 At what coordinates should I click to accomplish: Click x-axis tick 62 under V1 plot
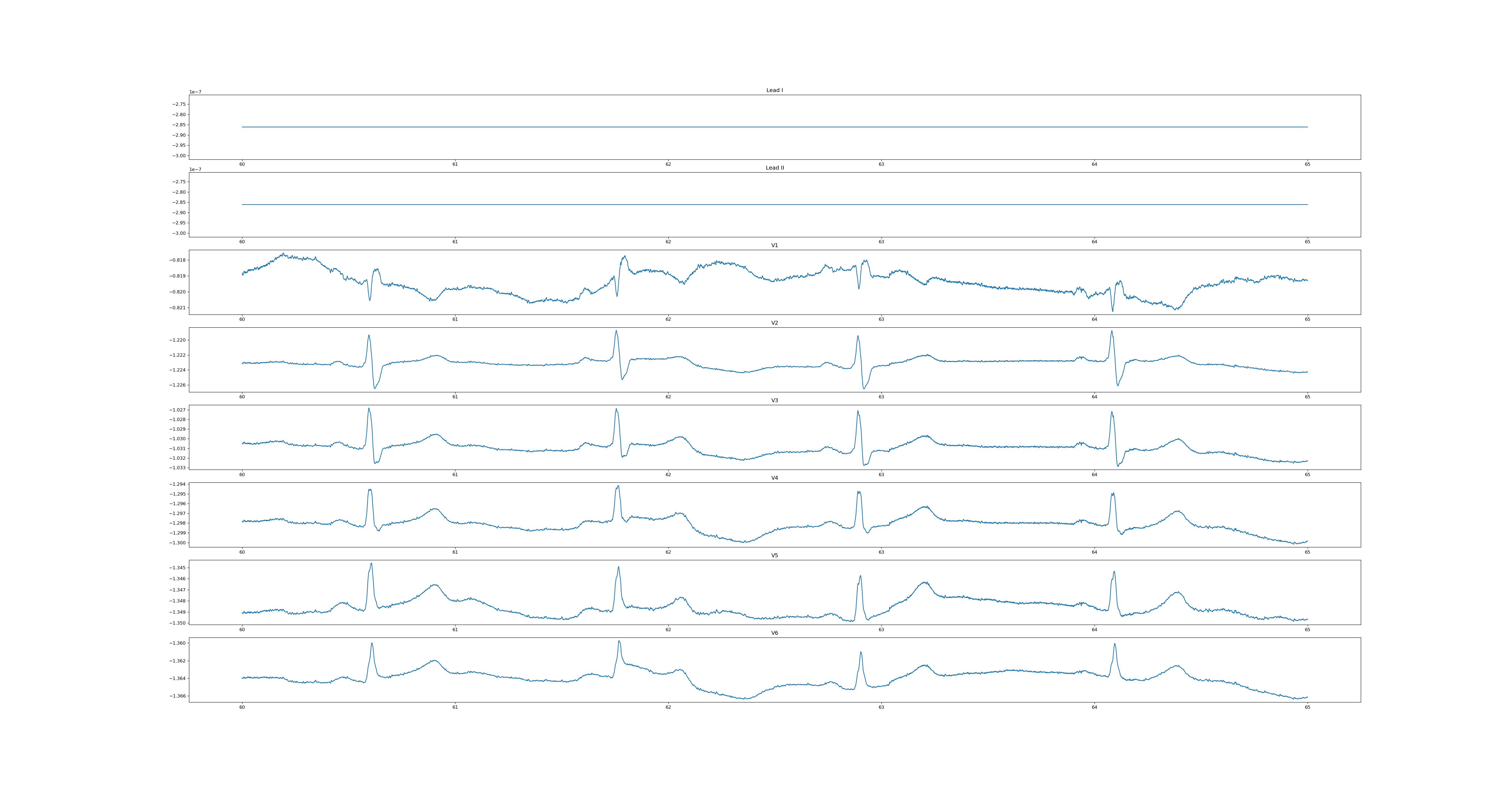coord(668,319)
